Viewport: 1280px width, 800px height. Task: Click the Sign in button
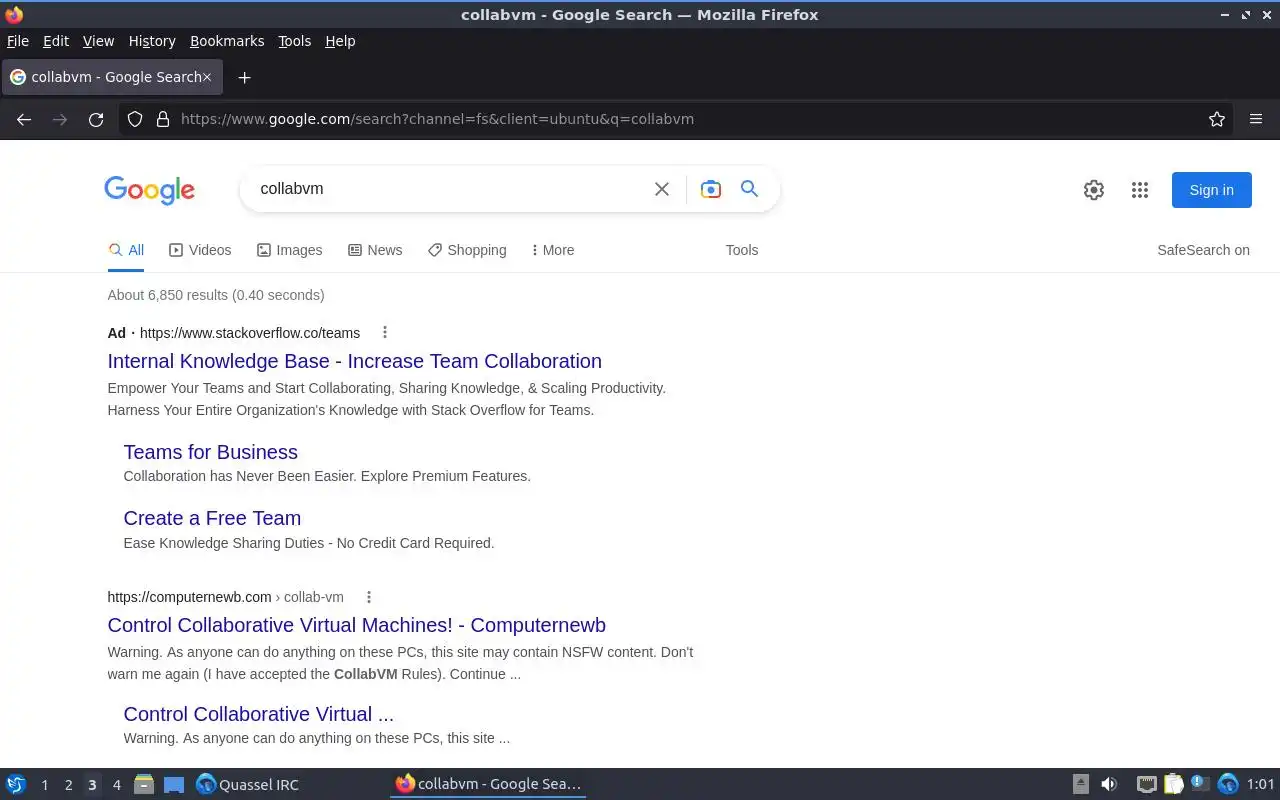tap(1212, 190)
